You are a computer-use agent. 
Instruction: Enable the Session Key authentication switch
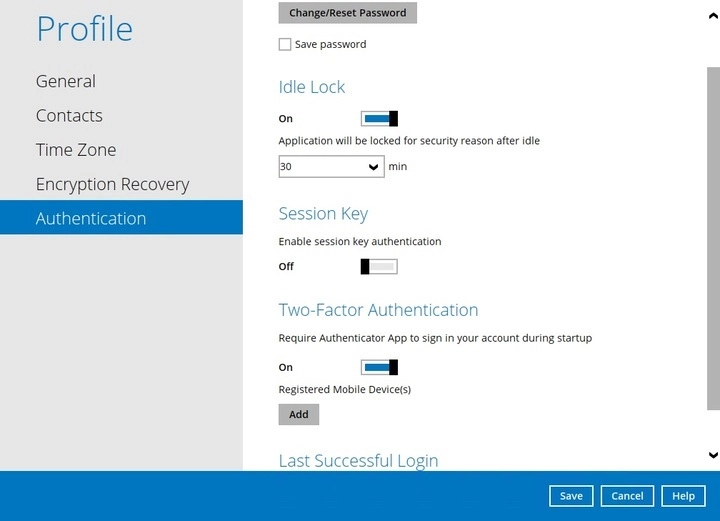click(x=379, y=266)
